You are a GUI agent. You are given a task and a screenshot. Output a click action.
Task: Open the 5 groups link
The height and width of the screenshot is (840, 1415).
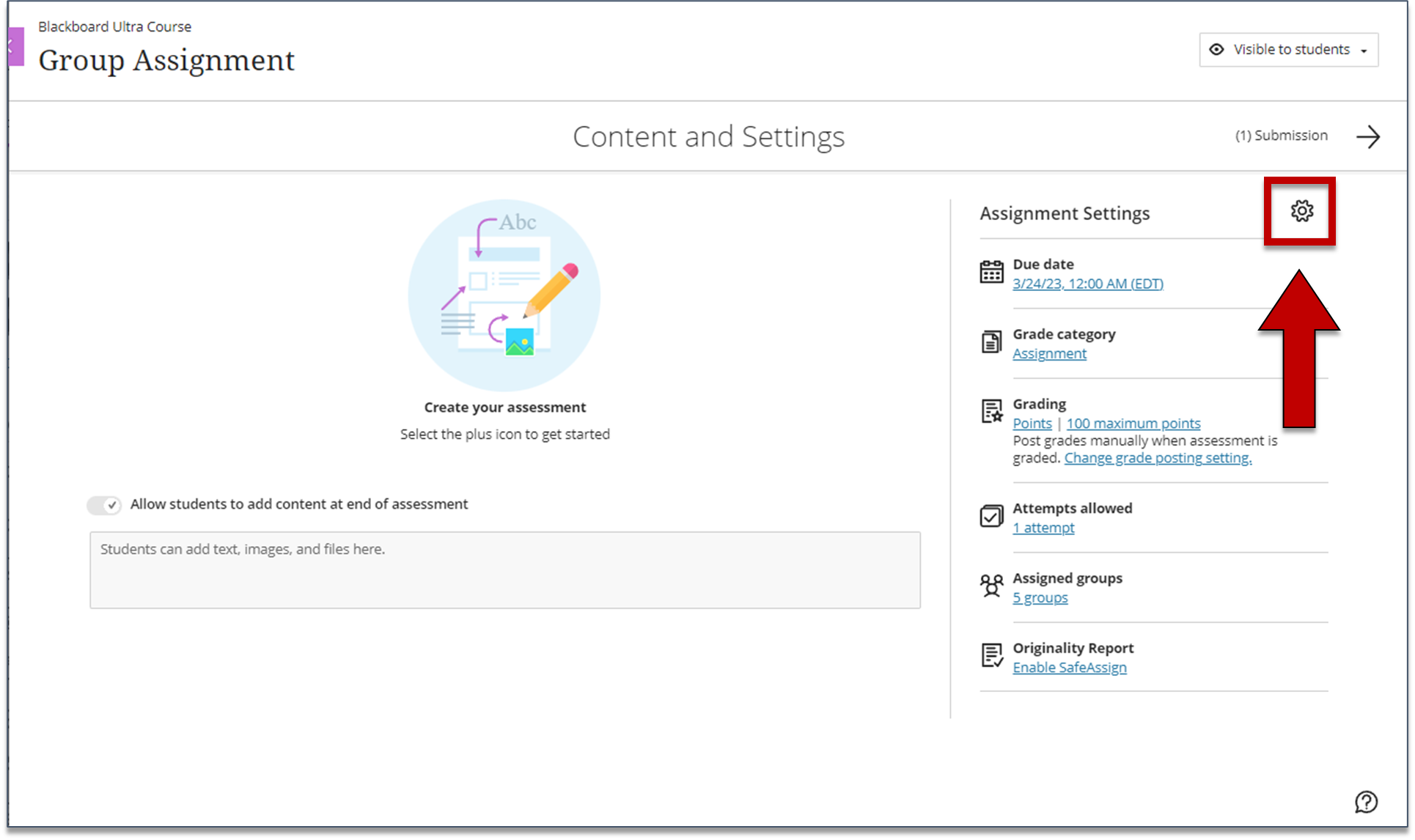[x=1040, y=597]
